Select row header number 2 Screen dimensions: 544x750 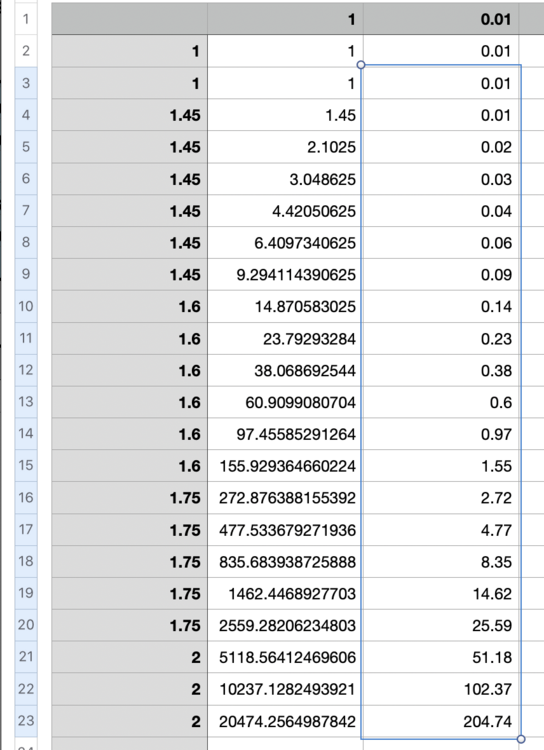26,51
